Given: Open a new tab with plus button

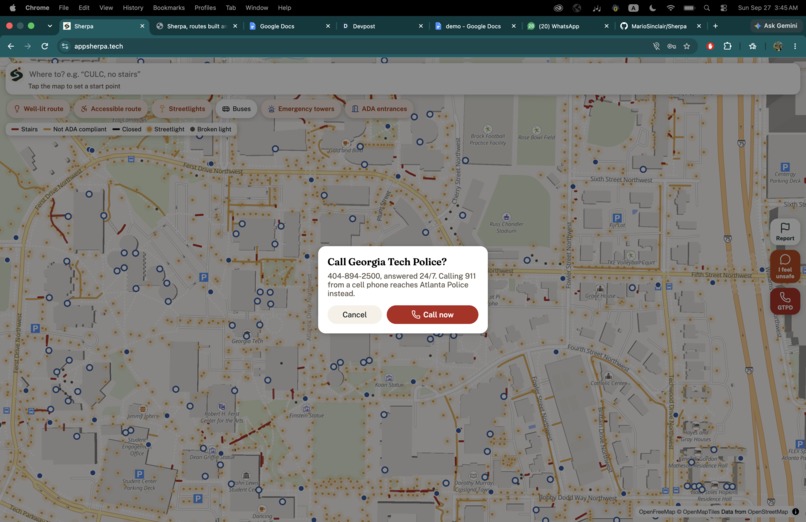Looking at the screenshot, I should 715,26.
